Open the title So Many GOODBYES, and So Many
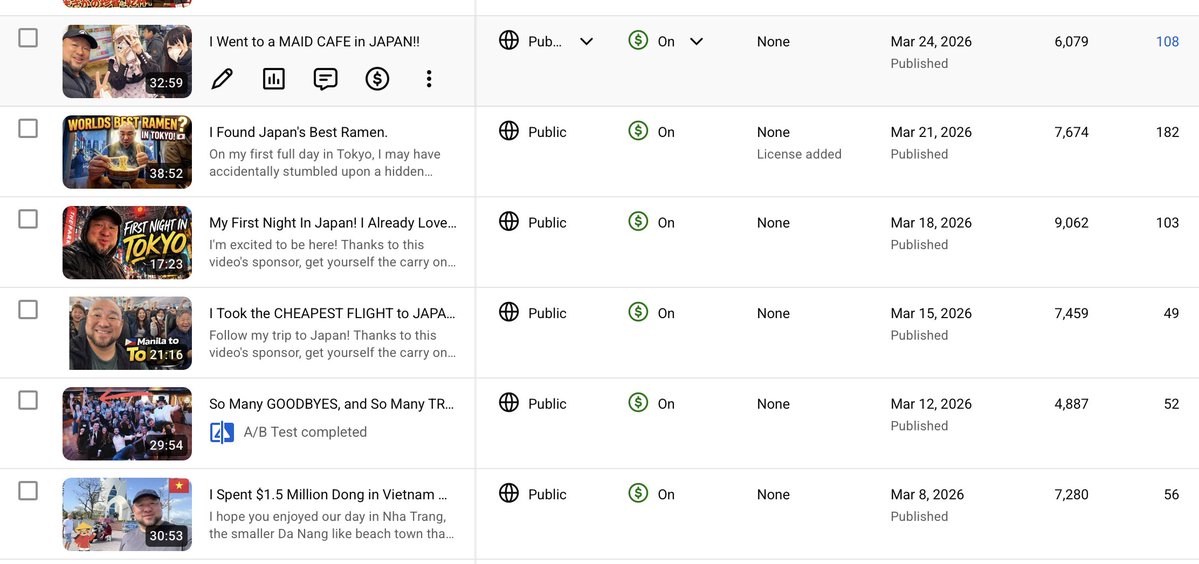Screen dimensions: 1199x564 333,404
